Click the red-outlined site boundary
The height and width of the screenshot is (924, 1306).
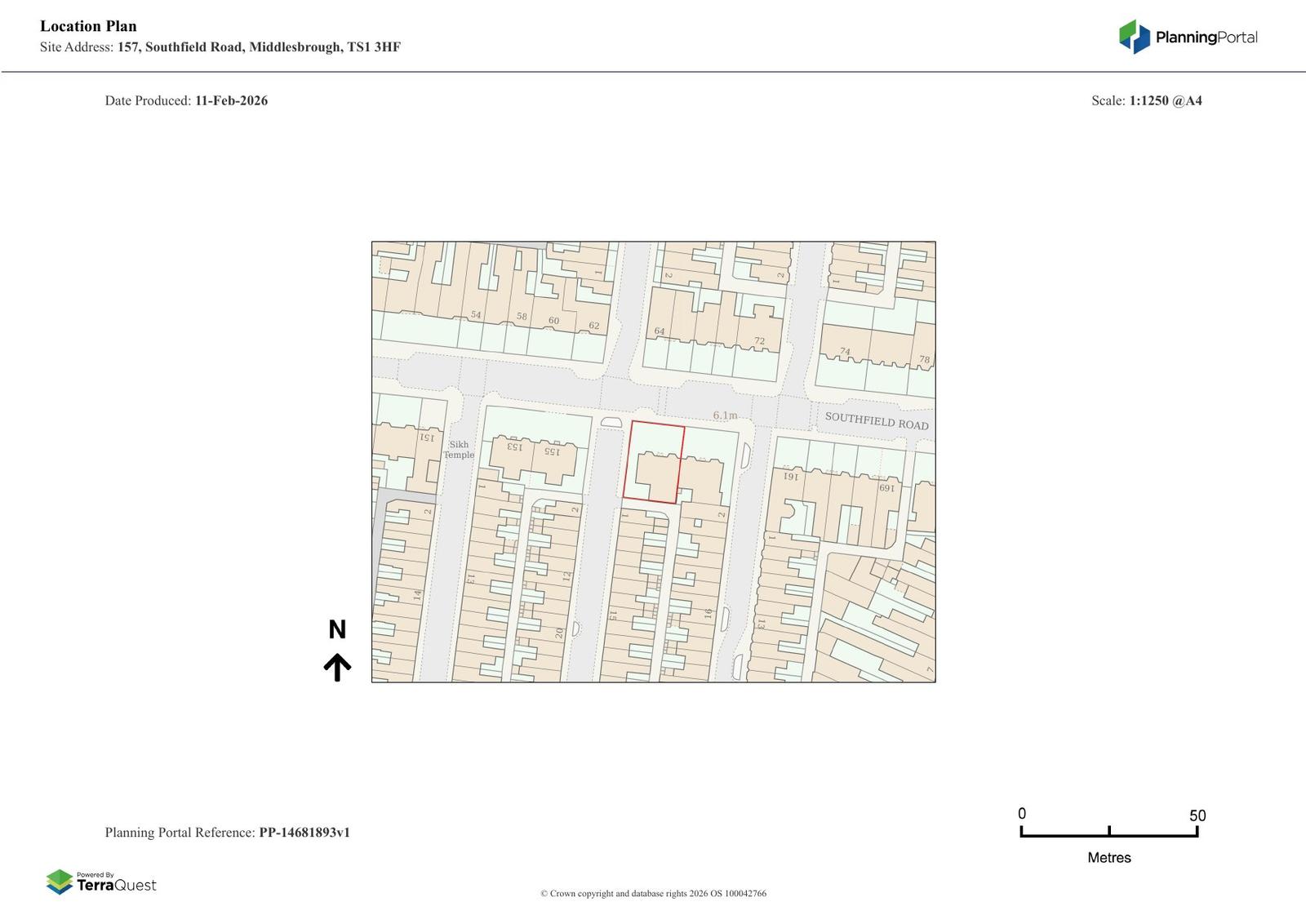tap(654, 462)
